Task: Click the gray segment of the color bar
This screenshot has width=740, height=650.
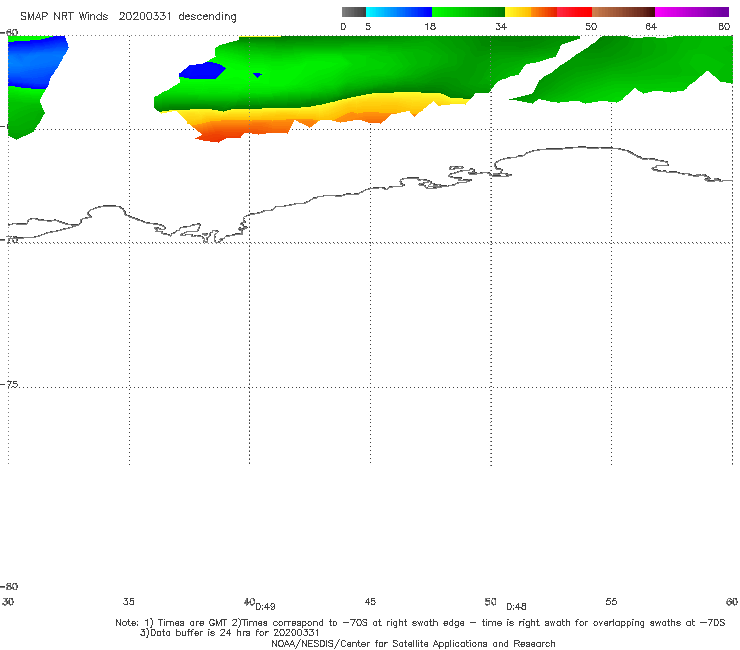Action: [354, 12]
